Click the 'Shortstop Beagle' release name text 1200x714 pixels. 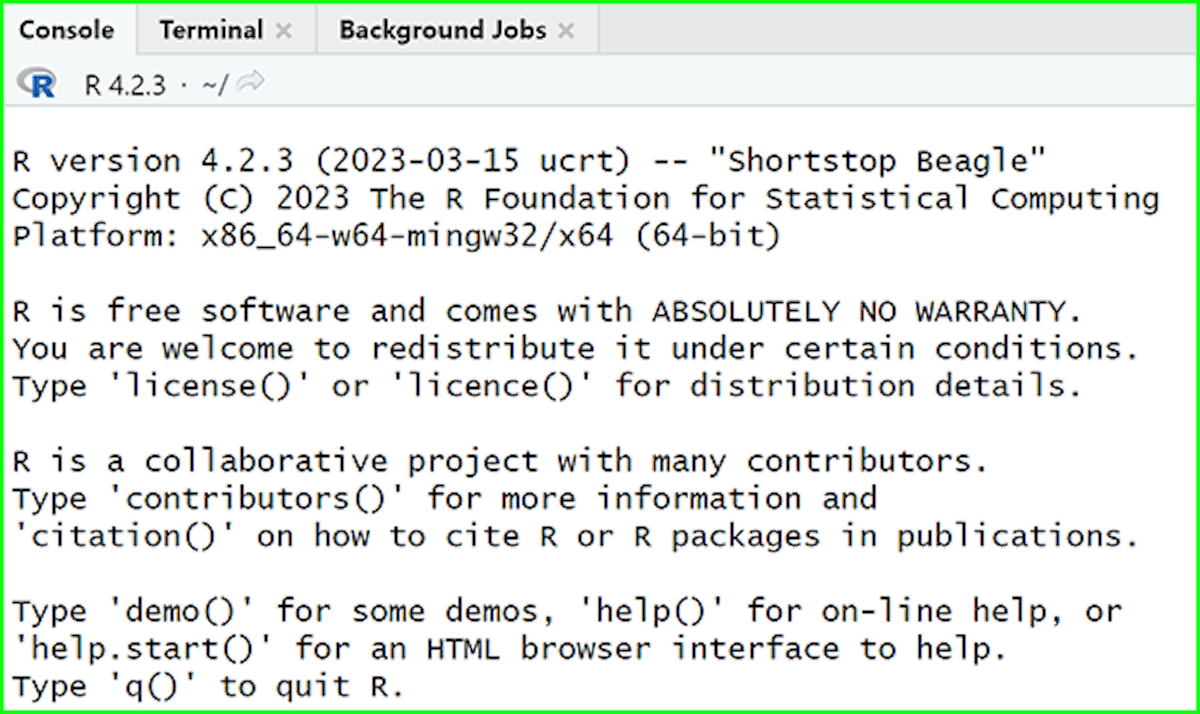(x=880, y=160)
